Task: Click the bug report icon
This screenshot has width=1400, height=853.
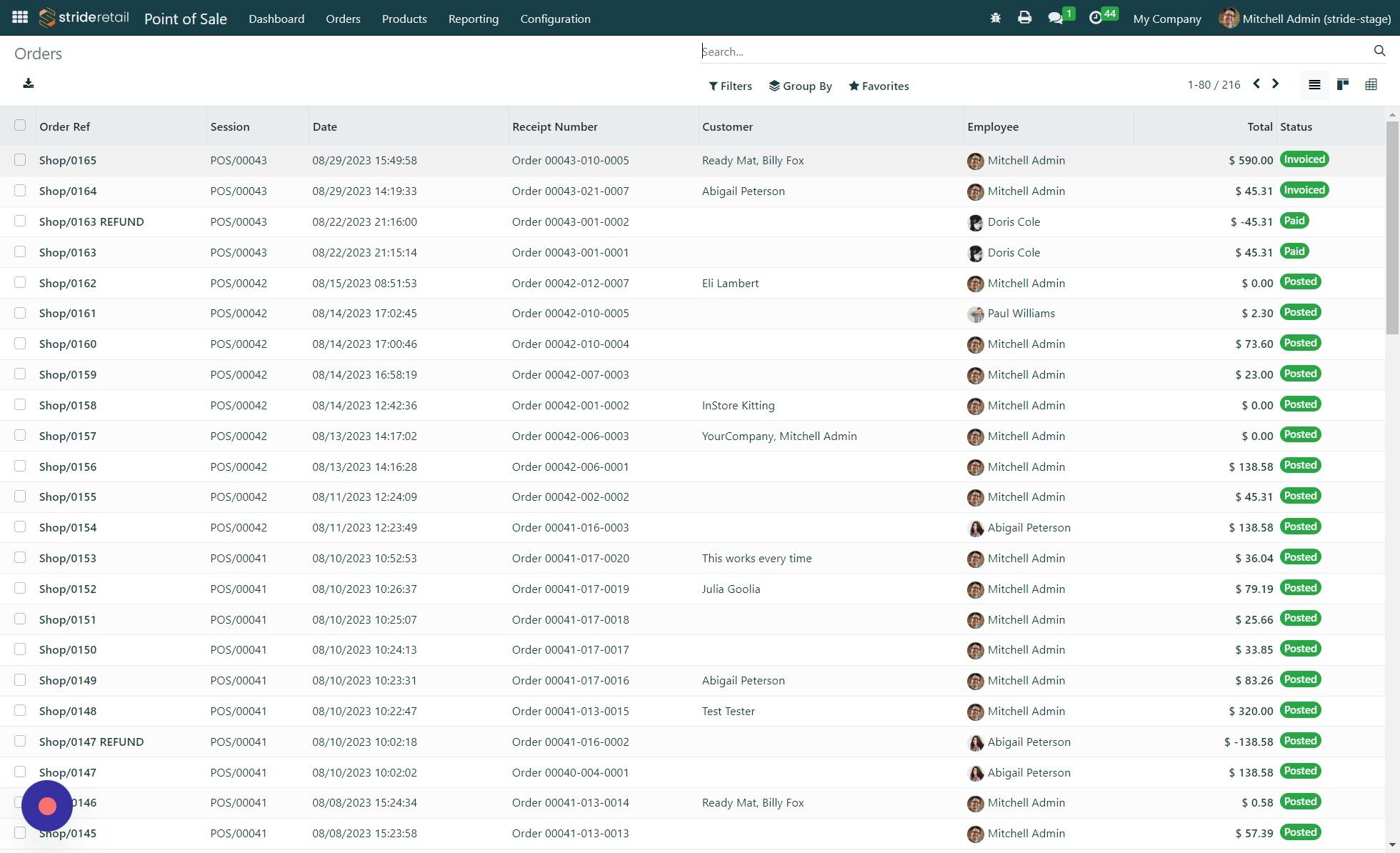Action: click(x=995, y=17)
